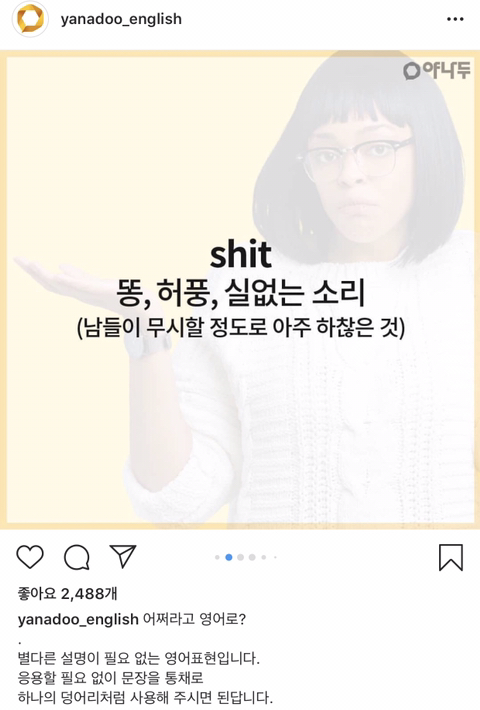Open the three-dot more options menu

455,19
